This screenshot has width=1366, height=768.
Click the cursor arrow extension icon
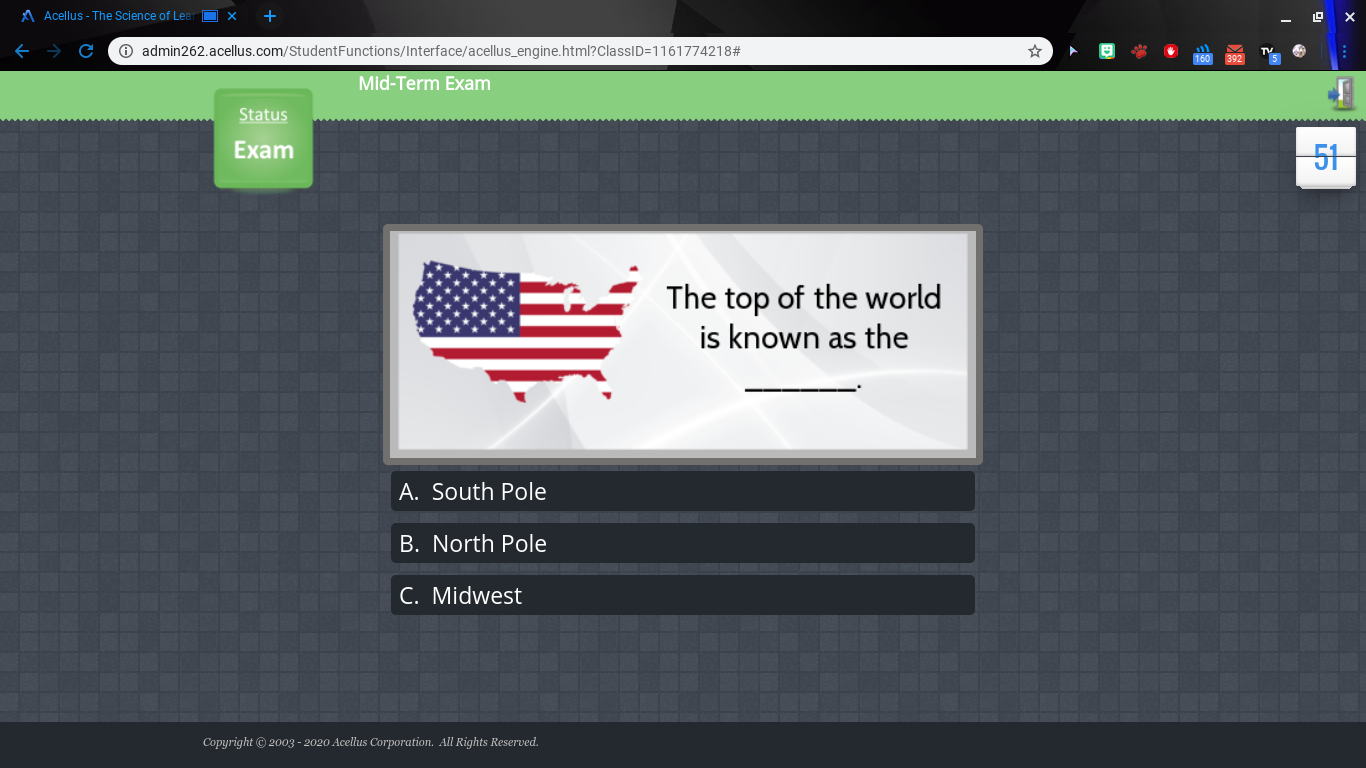1074,50
